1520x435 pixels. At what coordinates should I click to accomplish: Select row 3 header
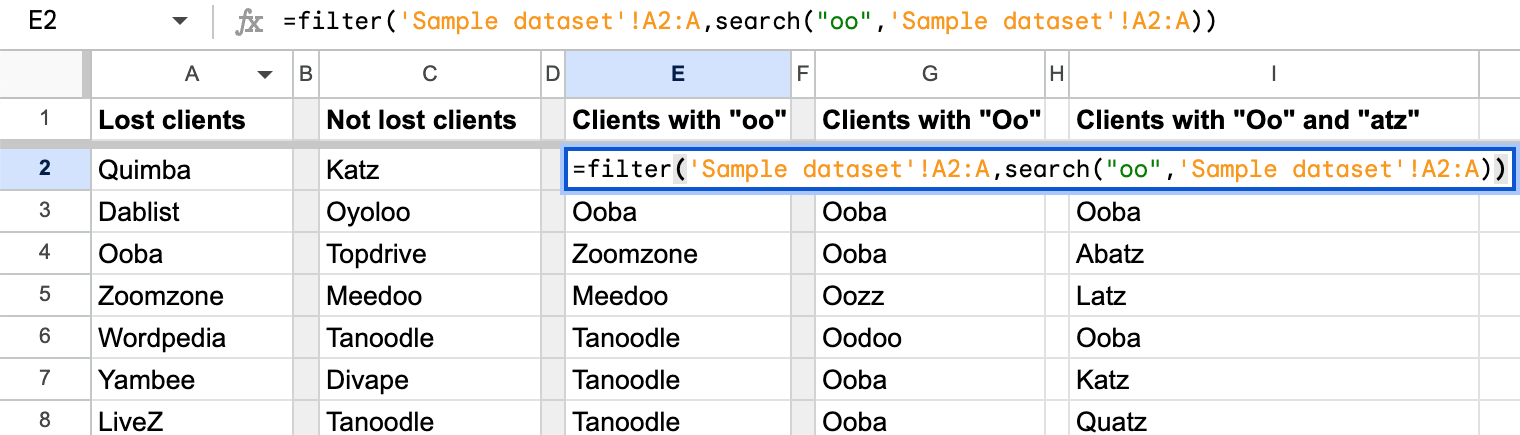44,211
